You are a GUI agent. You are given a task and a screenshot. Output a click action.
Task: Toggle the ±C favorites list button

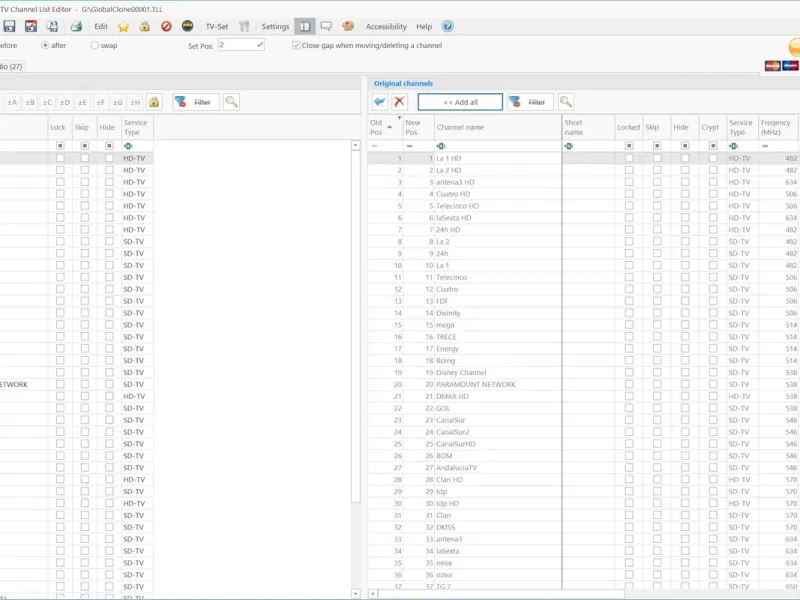pos(47,103)
